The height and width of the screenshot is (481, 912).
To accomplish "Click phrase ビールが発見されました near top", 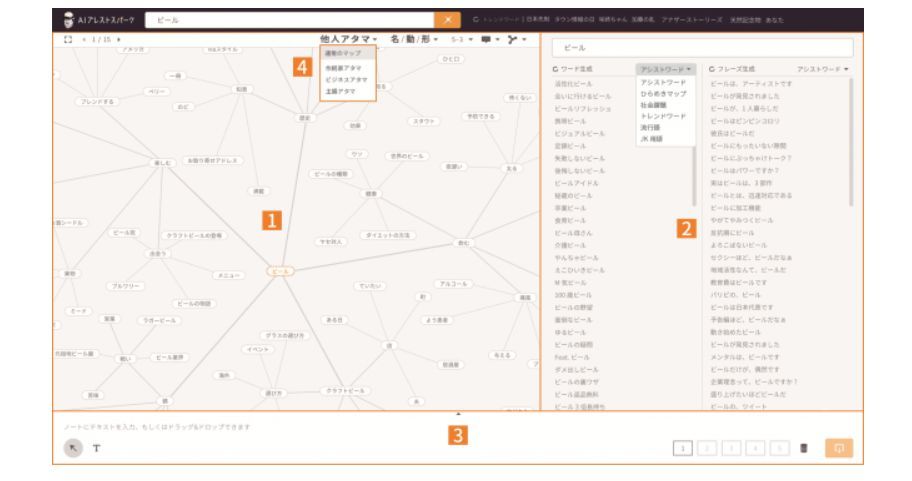I will [x=744, y=97].
